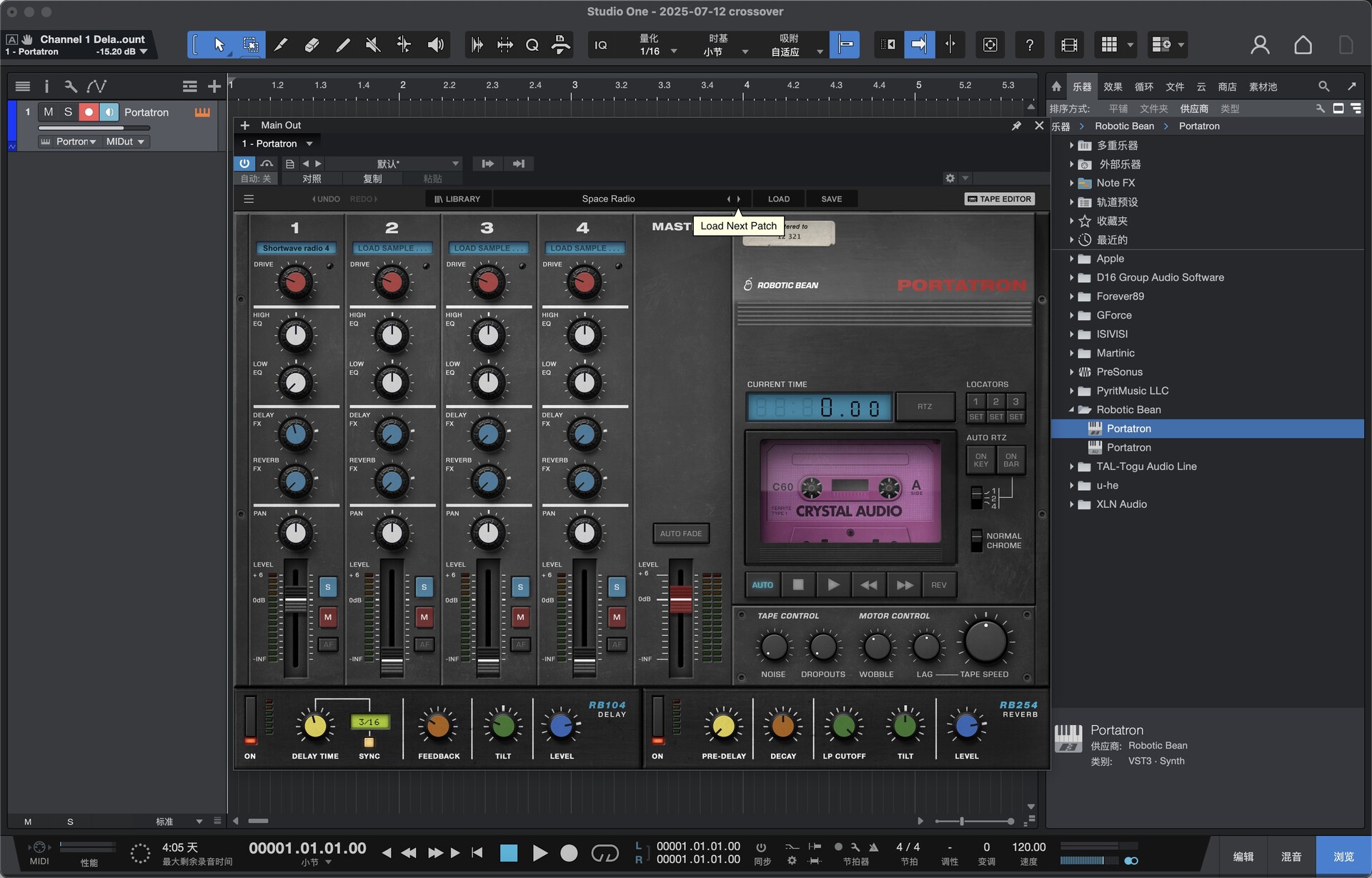
Task: Select the Mute tool
Action: pyautogui.click(x=373, y=45)
